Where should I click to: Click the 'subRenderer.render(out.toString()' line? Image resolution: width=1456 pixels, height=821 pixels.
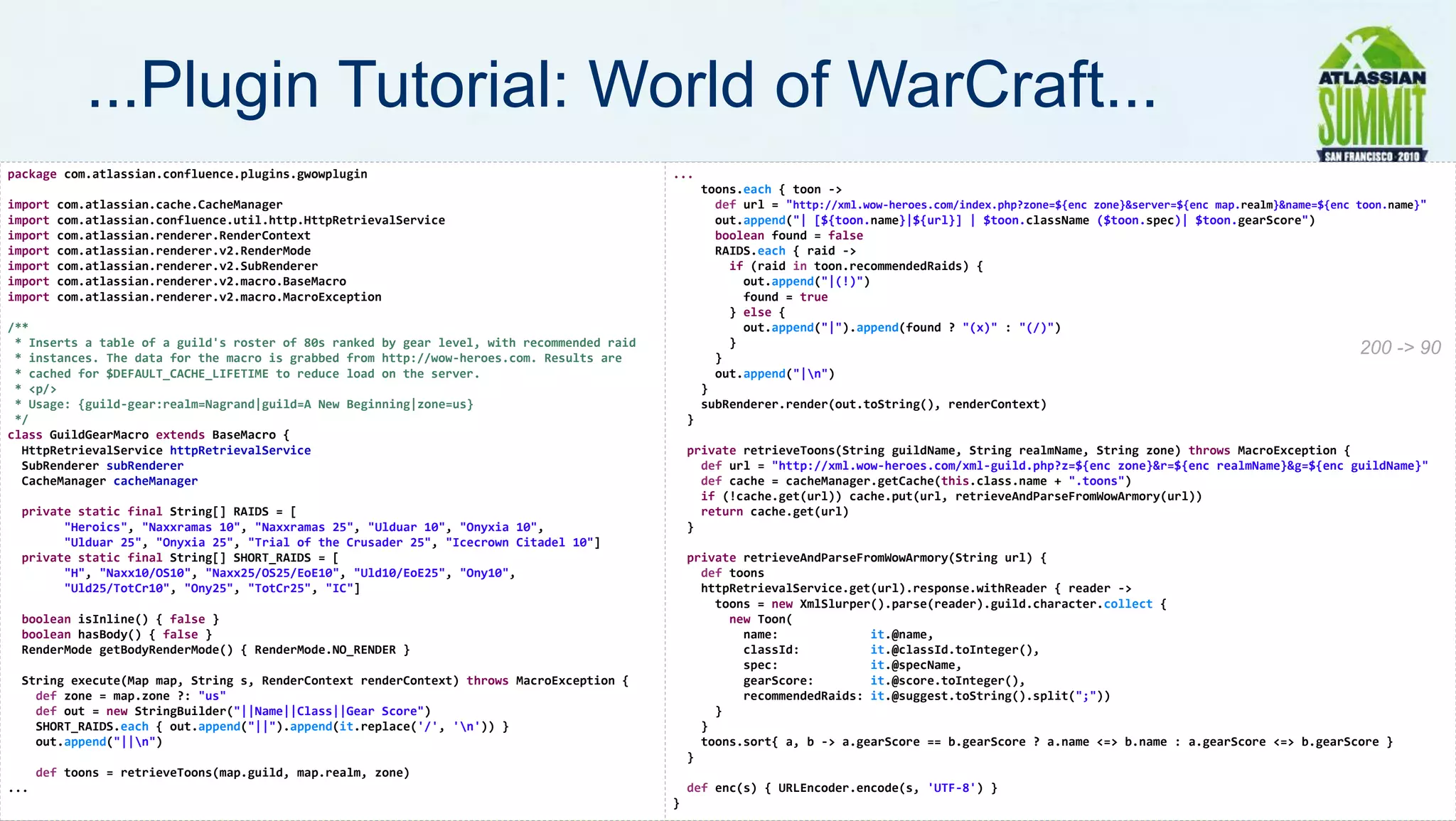coord(873,404)
